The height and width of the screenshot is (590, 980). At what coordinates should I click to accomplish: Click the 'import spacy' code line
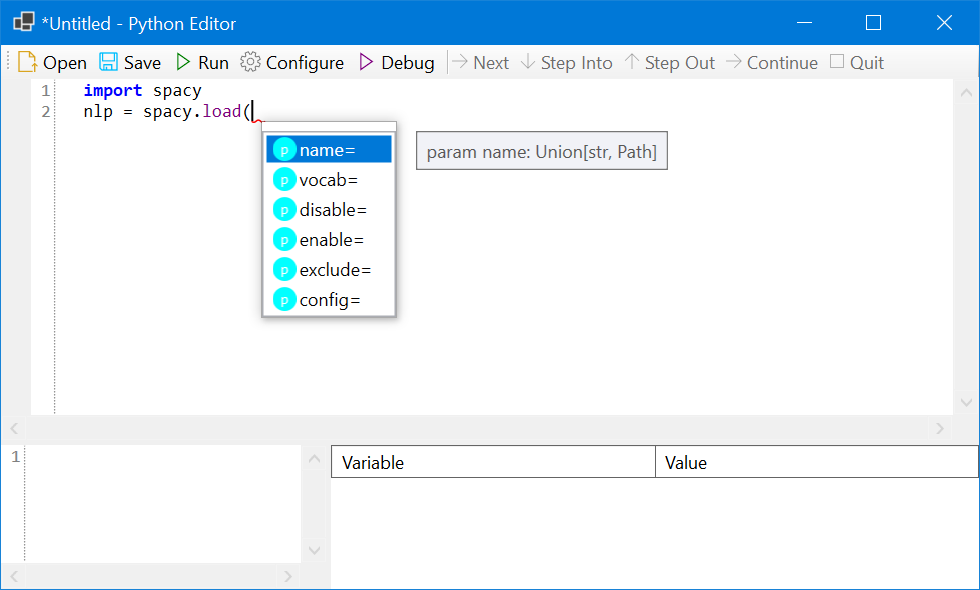click(x=142, y=91)
